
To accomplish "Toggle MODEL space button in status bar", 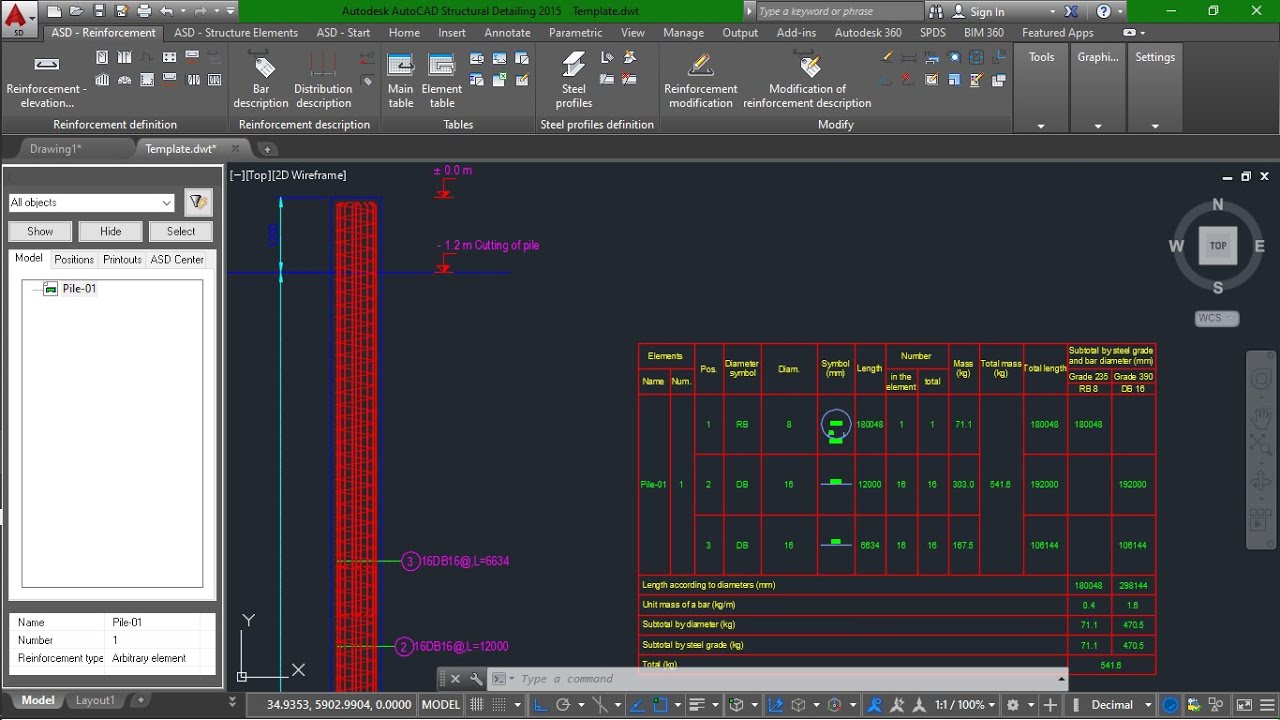I will [x=441, y=705].
